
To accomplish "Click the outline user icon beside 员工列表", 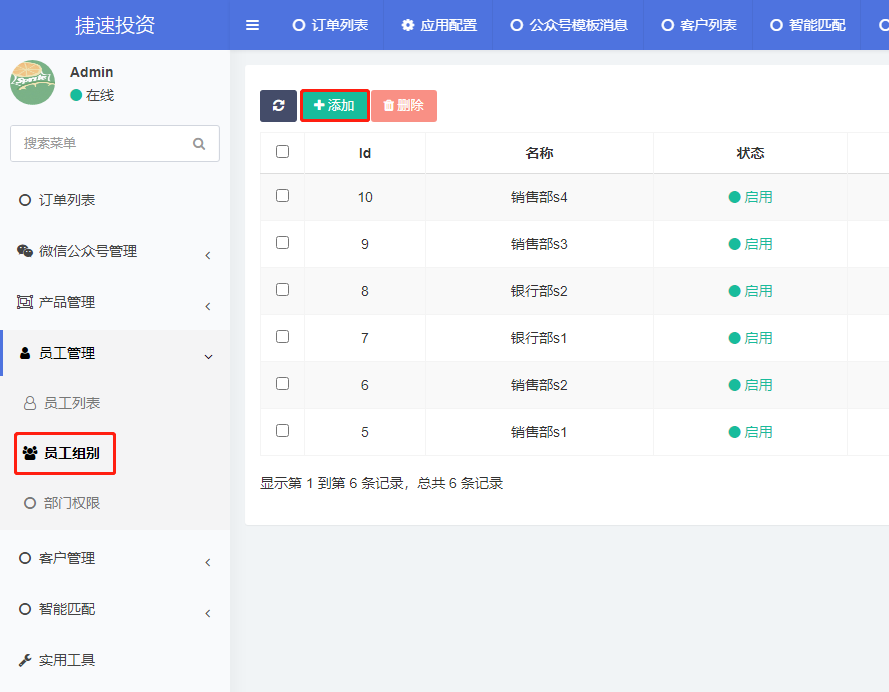I will click(30, 403).
